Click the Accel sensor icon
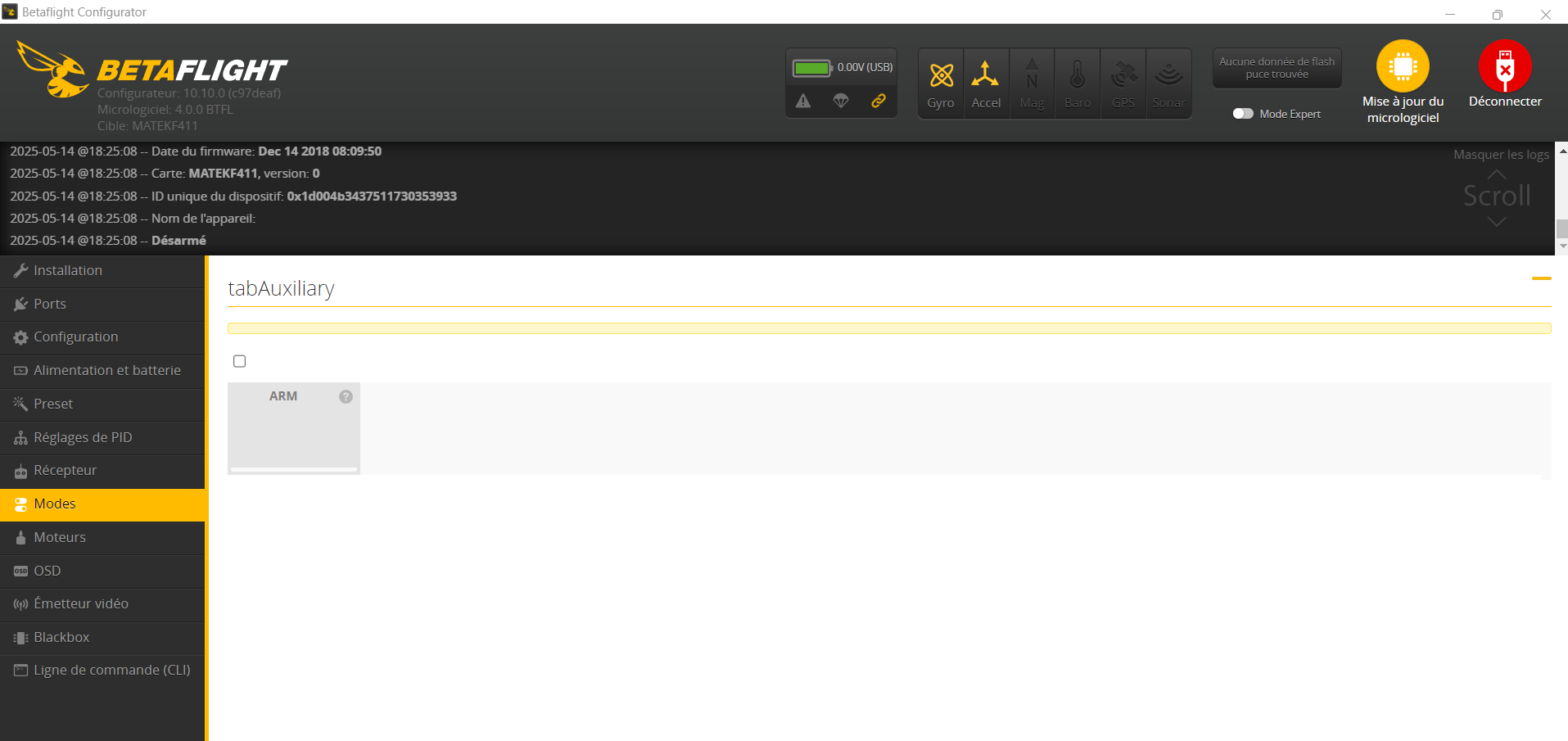The height and width of the screenshot is (741, 1568). coord(986,76)
